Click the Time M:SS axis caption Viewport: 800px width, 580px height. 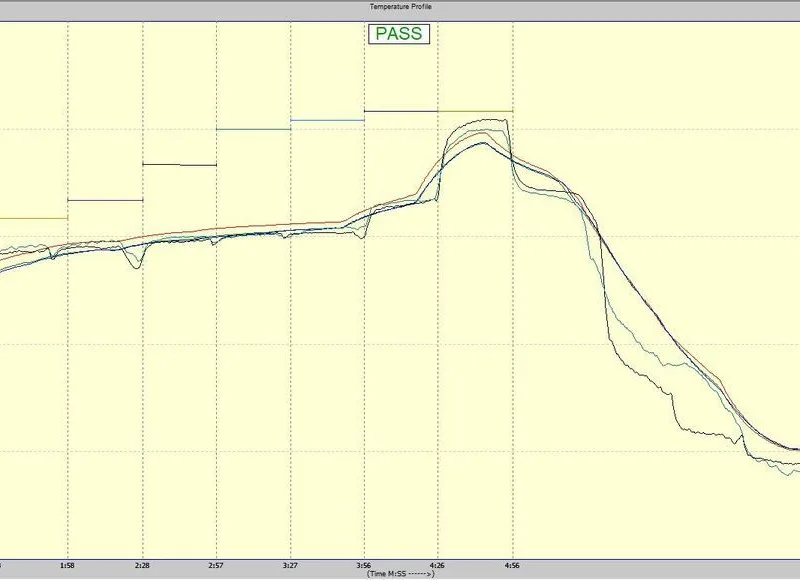[x=399, y=574]
